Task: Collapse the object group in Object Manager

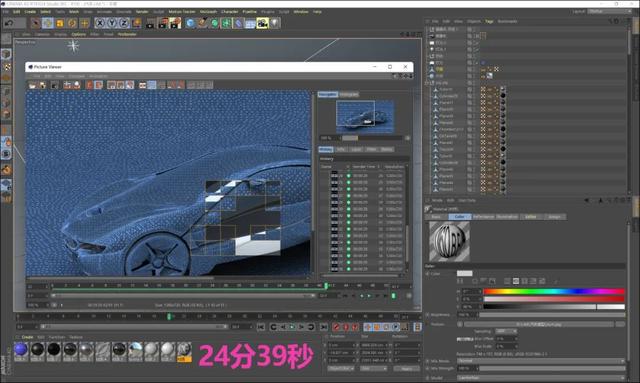Action: click(x=428, y=82)
